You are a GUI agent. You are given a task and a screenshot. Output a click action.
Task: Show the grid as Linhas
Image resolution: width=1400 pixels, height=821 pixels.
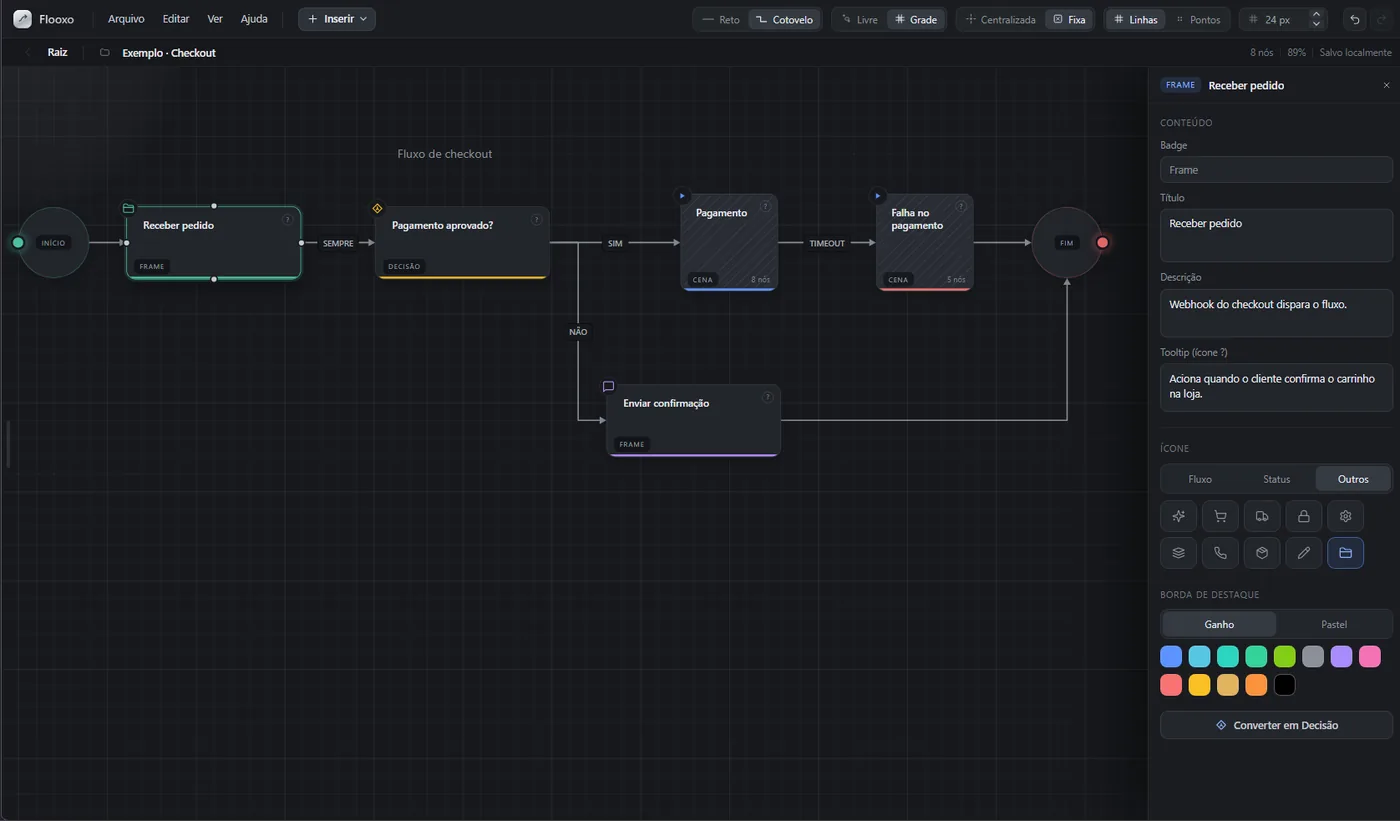click(x=1136, y=19)
